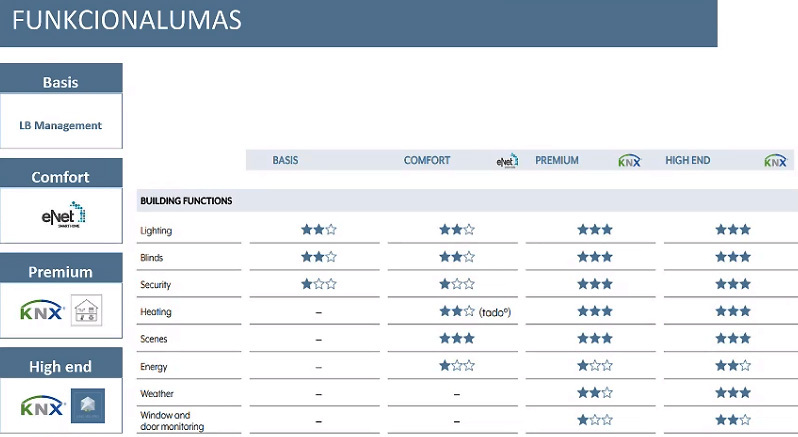Viewport: 798px width, 437px height.
Task: Click the COMFORT column header
Action: [427, 160]
